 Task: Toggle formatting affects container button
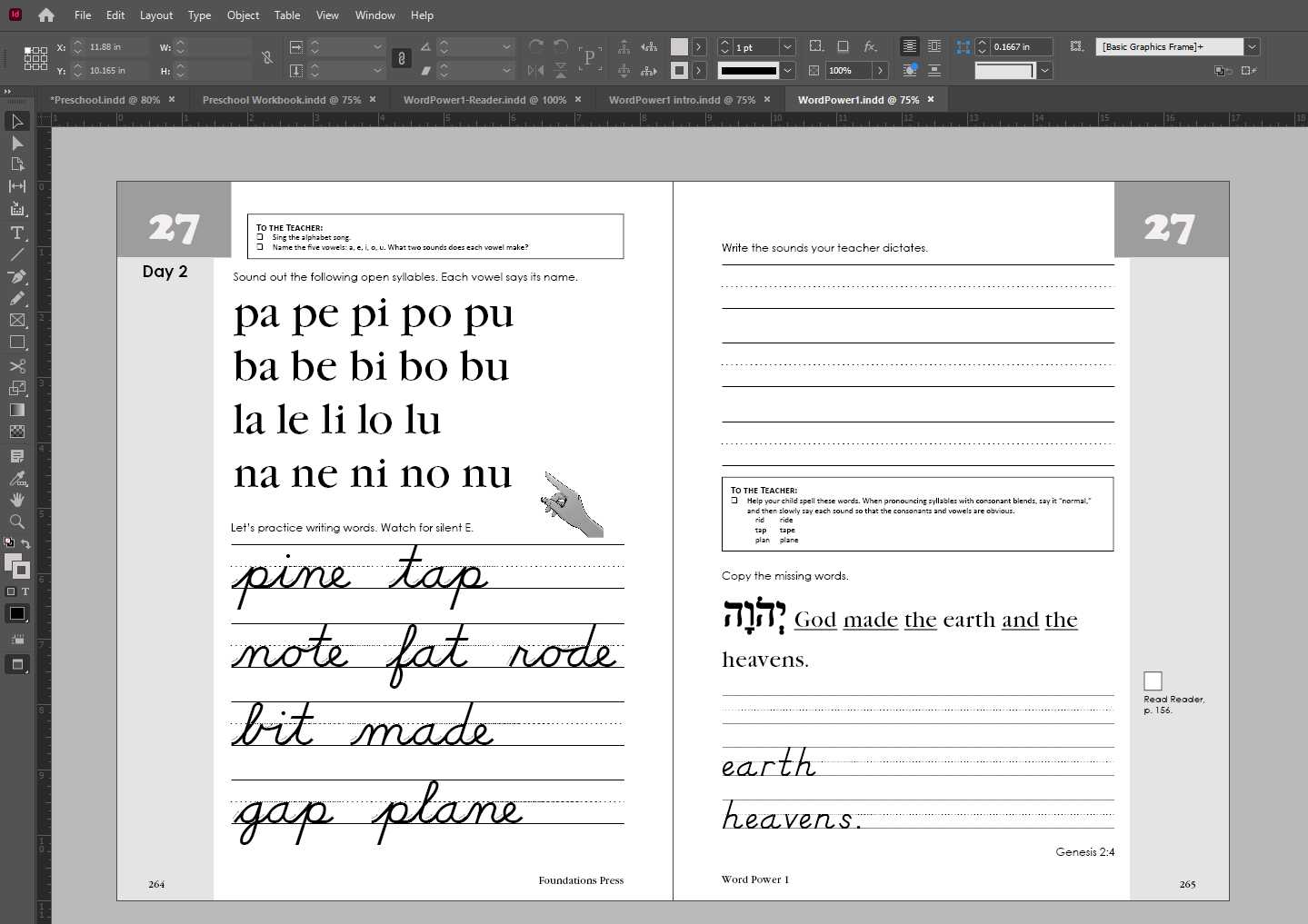point(11,591)
